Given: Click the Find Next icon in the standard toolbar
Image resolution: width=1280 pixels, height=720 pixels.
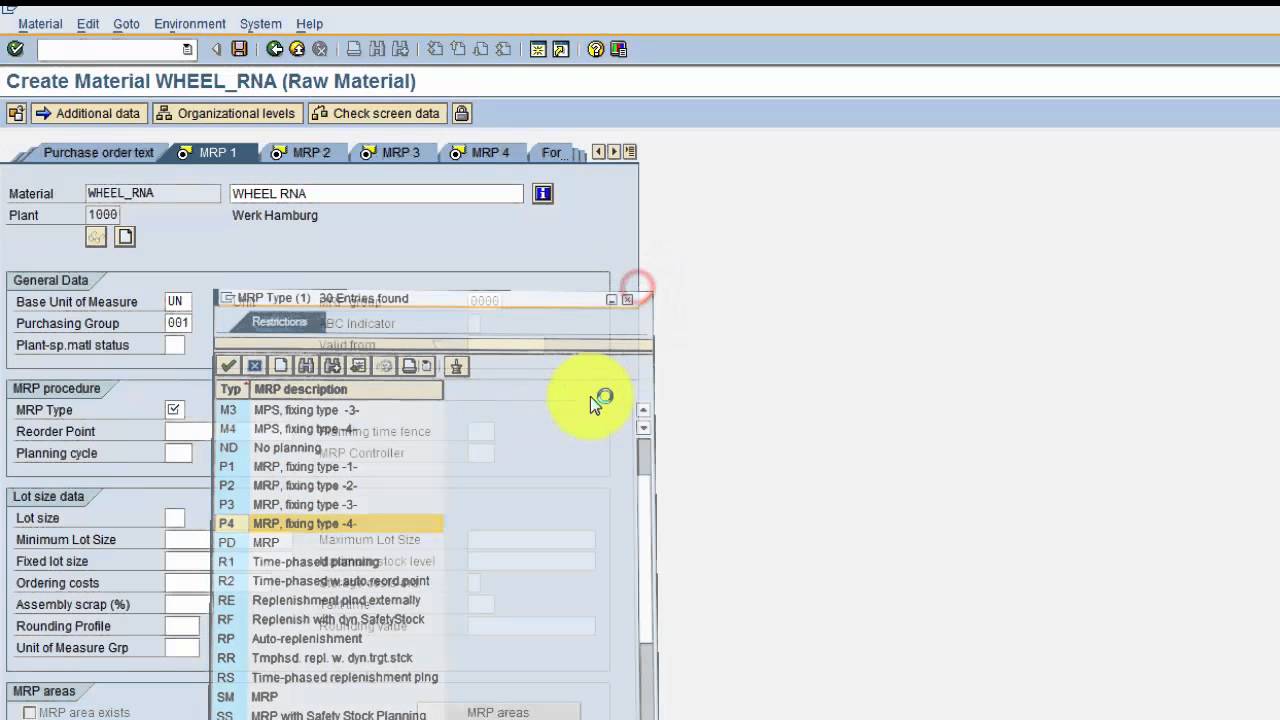Looking at the screenshot, I should pyautogui.click(x=400, y=49).
